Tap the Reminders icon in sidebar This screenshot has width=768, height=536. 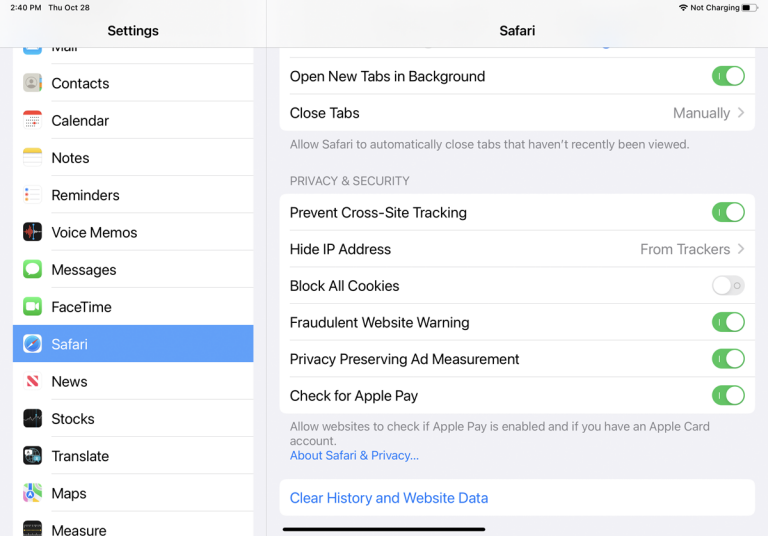pos(33,195)
